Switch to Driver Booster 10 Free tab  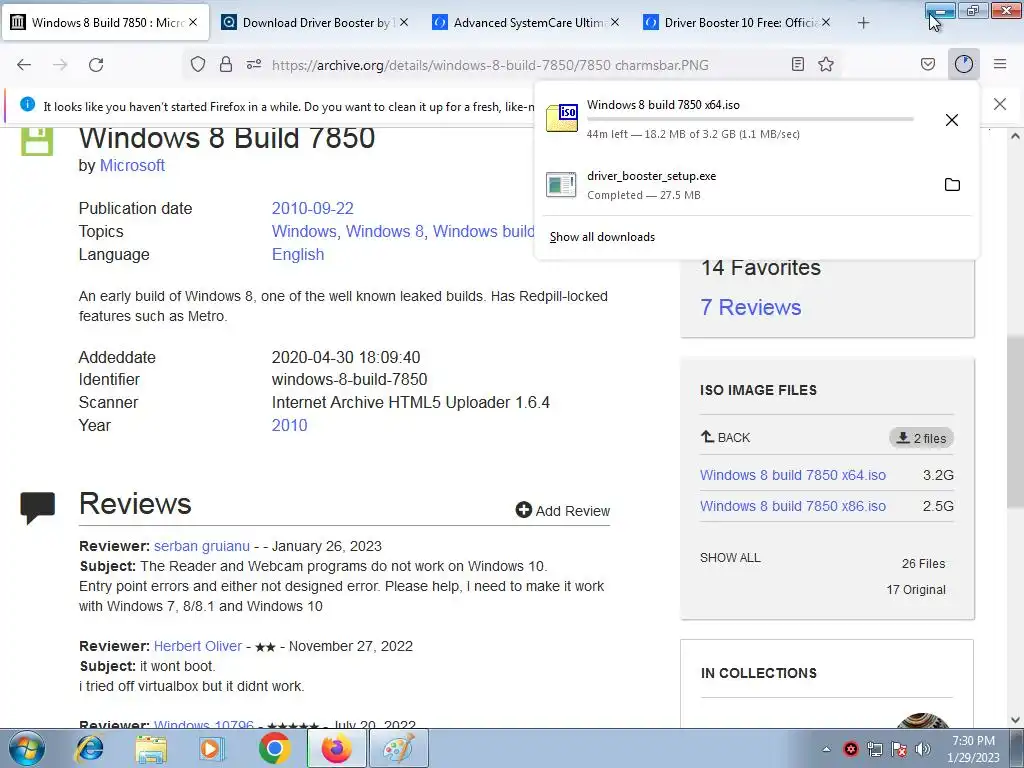[739, 23]
